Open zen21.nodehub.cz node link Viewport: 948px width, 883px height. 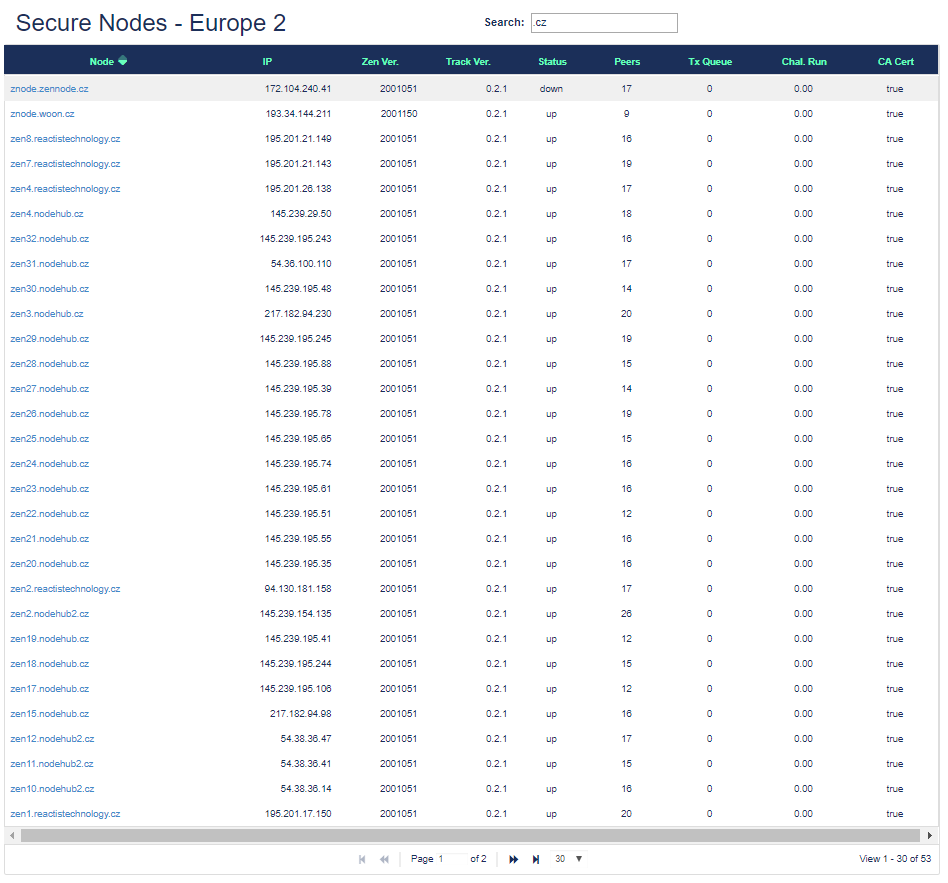(50, 539)
